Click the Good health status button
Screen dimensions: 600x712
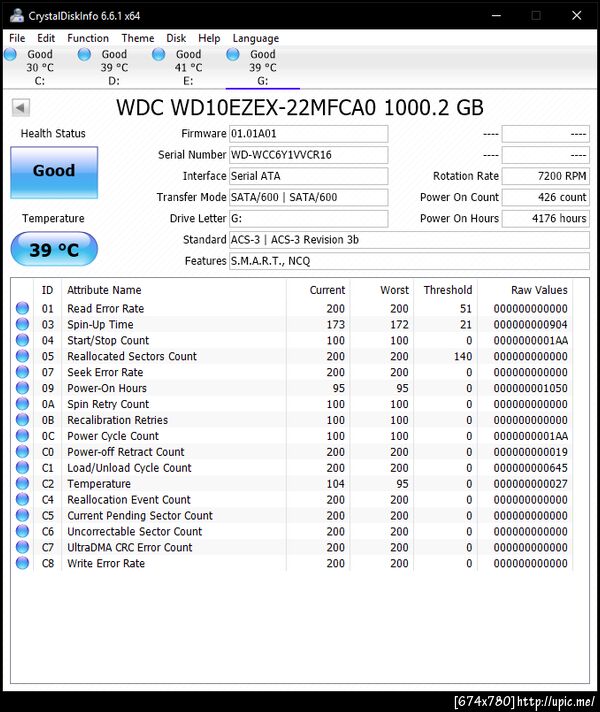click(54, 172)
